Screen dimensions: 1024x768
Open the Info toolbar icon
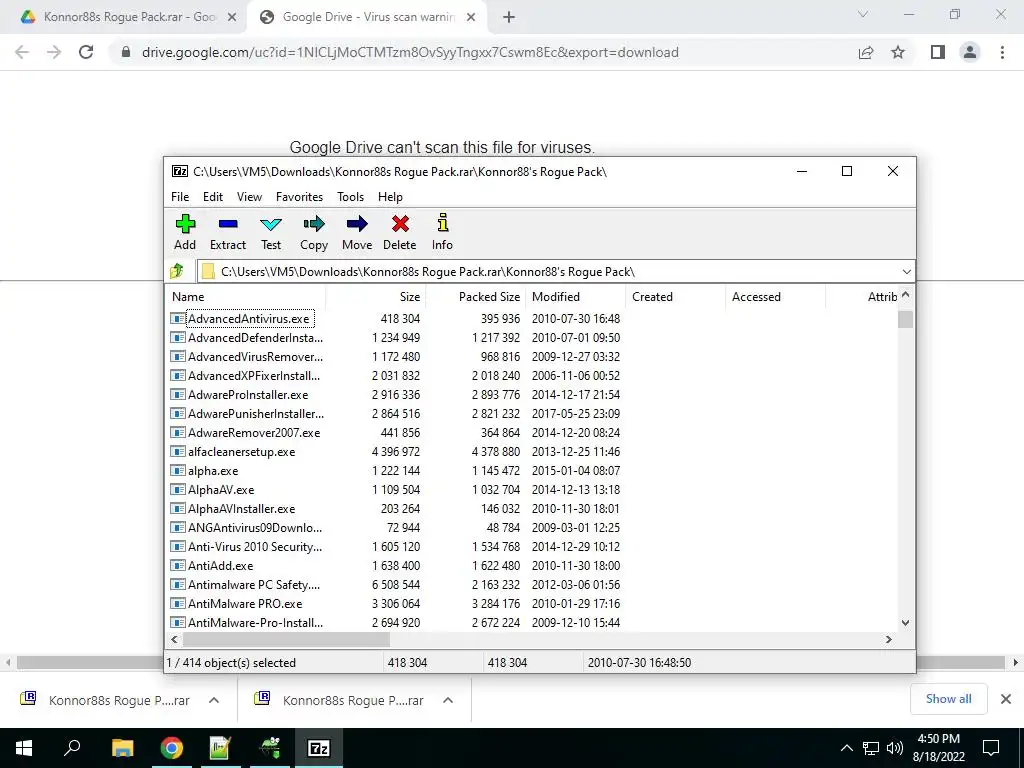point(442,232)
